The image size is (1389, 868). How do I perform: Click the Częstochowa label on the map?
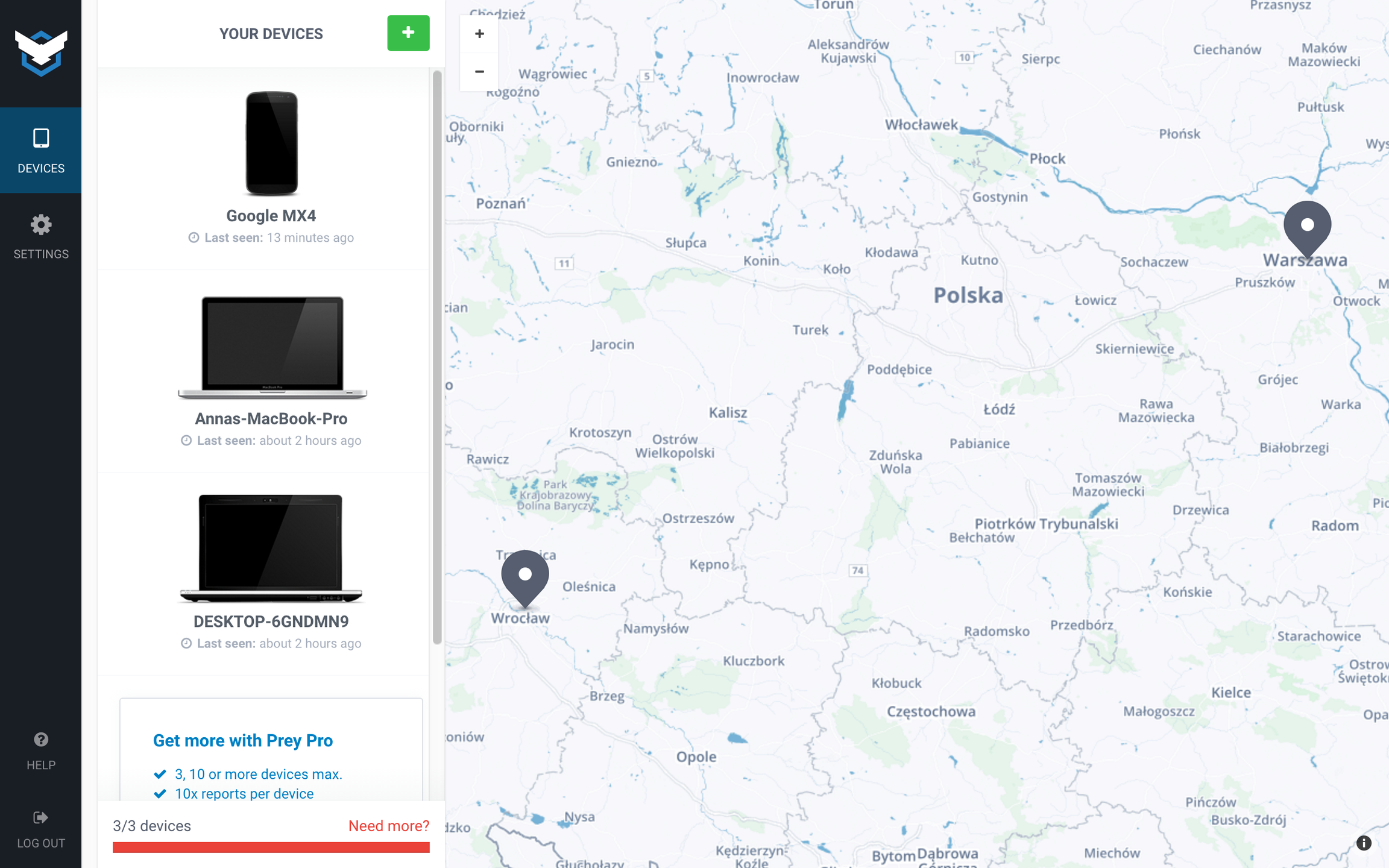pyautogui.click(x=931, y=712)
